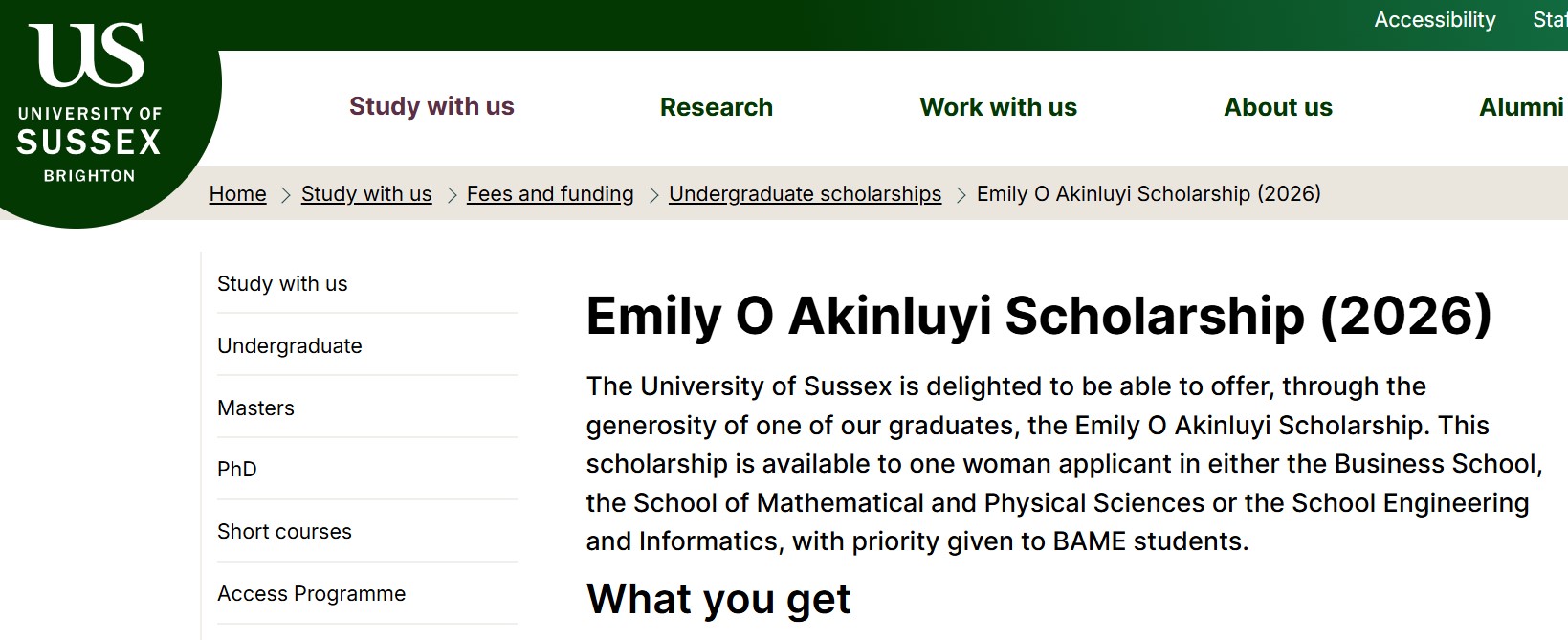The width and height of the screenshot is (1568, 640).
Task: Open the About us menu
Action: (x=1278, y=107)
